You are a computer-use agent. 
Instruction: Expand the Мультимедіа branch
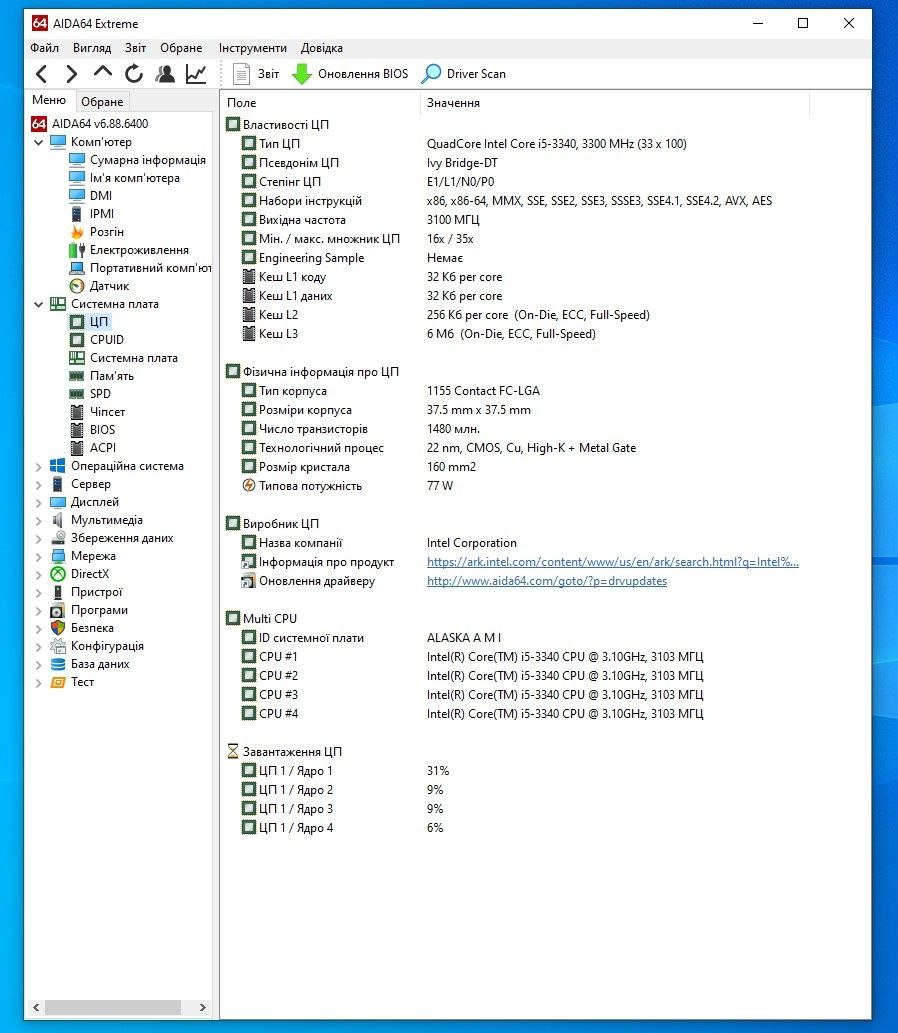click(x=38, y=520)
